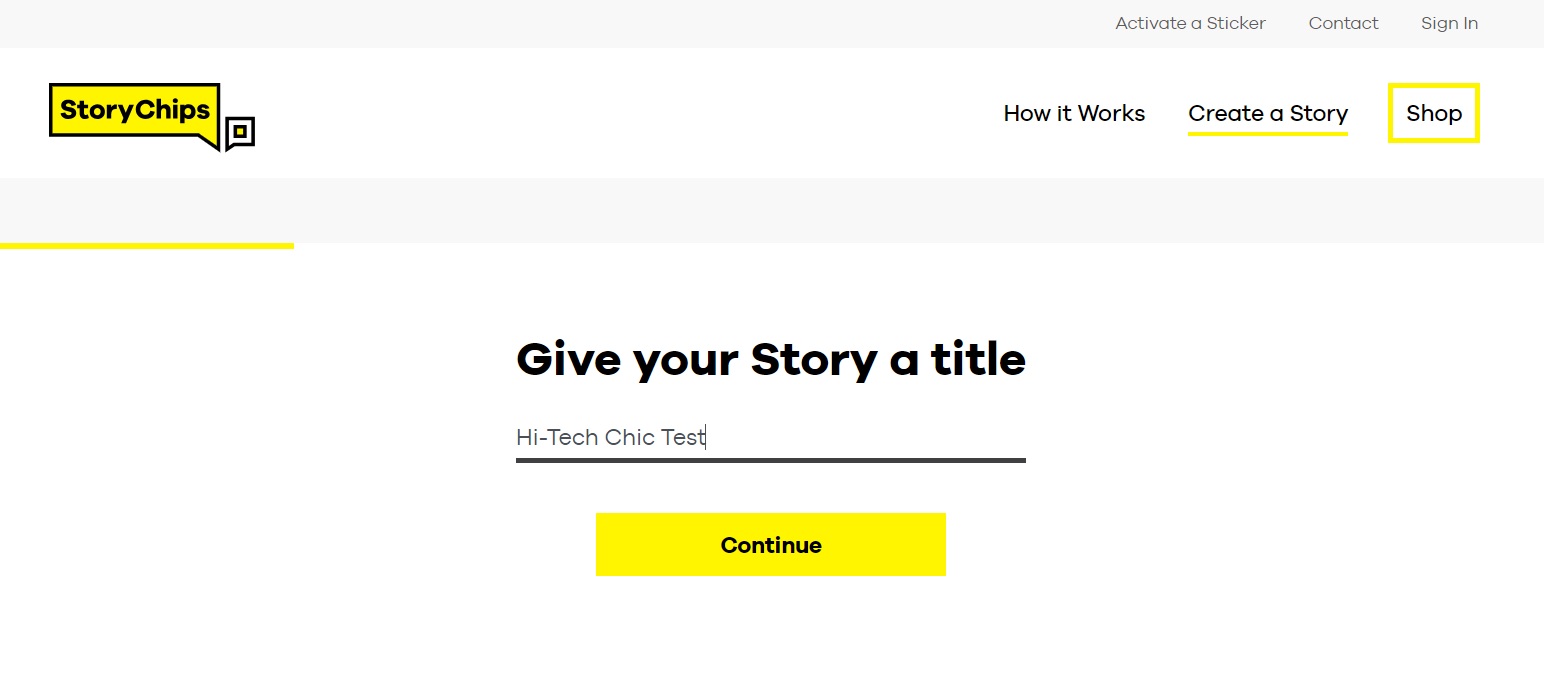Click the yellow underline under Create a Story
This screenshot has height=683, width=1544.
1268,133
